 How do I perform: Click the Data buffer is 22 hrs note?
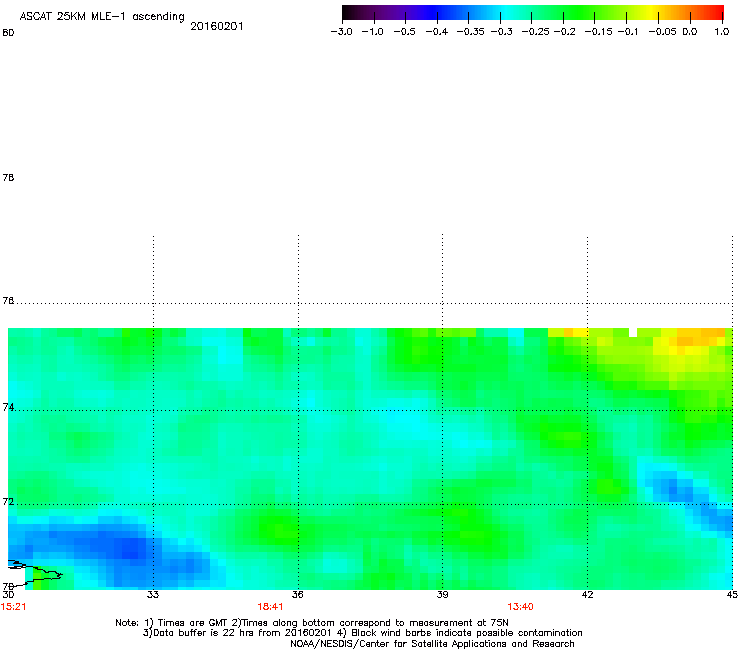362,633
